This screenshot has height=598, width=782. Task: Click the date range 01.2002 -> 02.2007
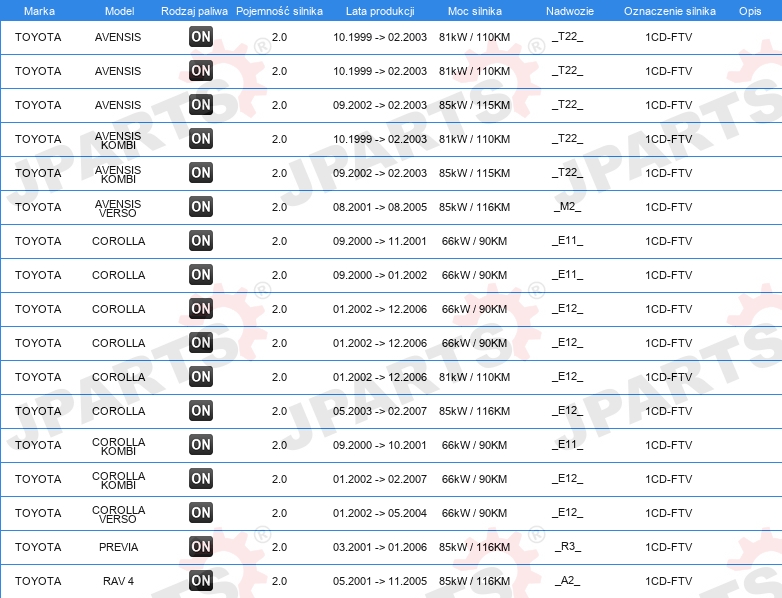tap(380, 479)
